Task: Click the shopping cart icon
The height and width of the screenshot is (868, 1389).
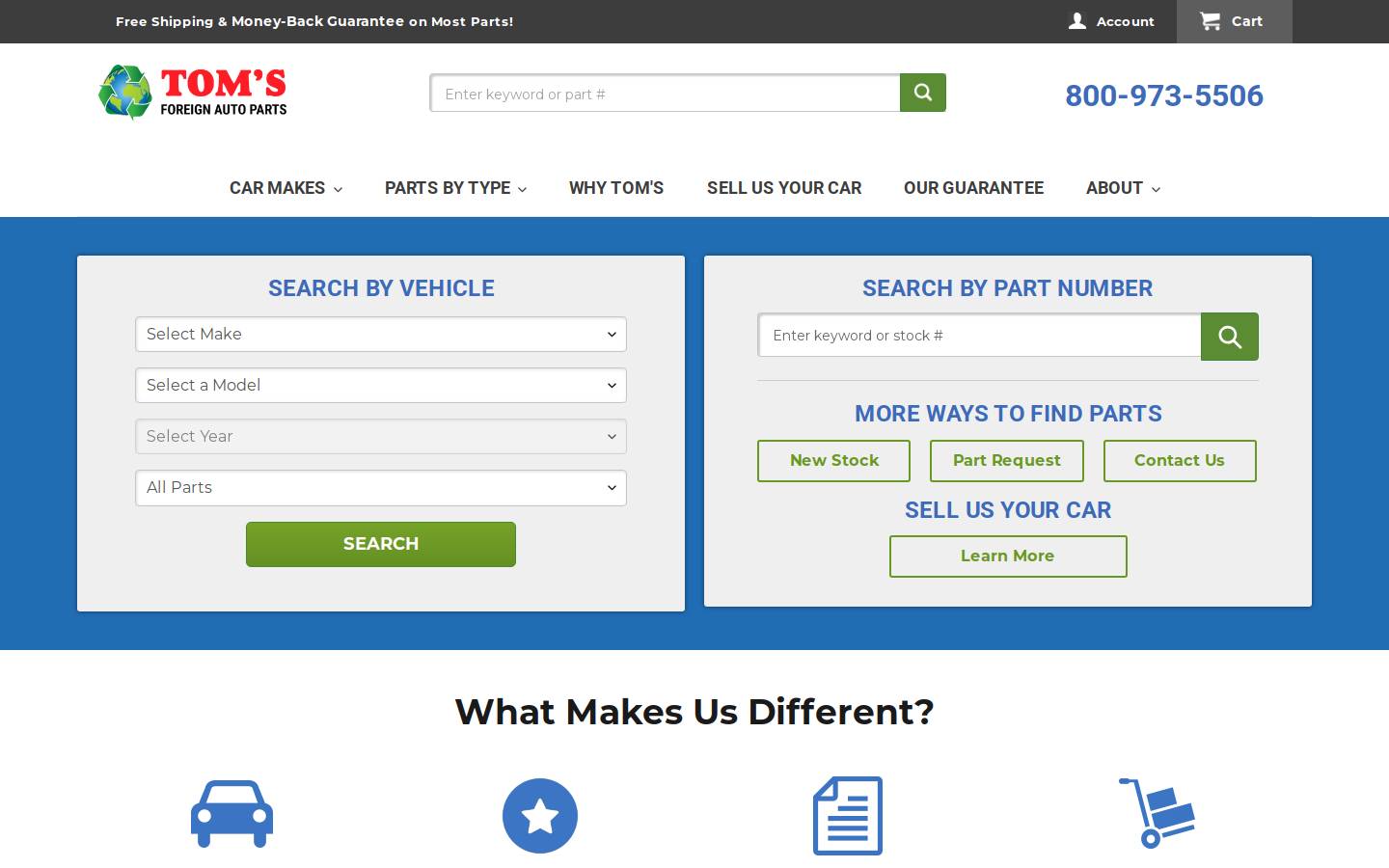Action: pyautogui.click(x=1210, y=20)
